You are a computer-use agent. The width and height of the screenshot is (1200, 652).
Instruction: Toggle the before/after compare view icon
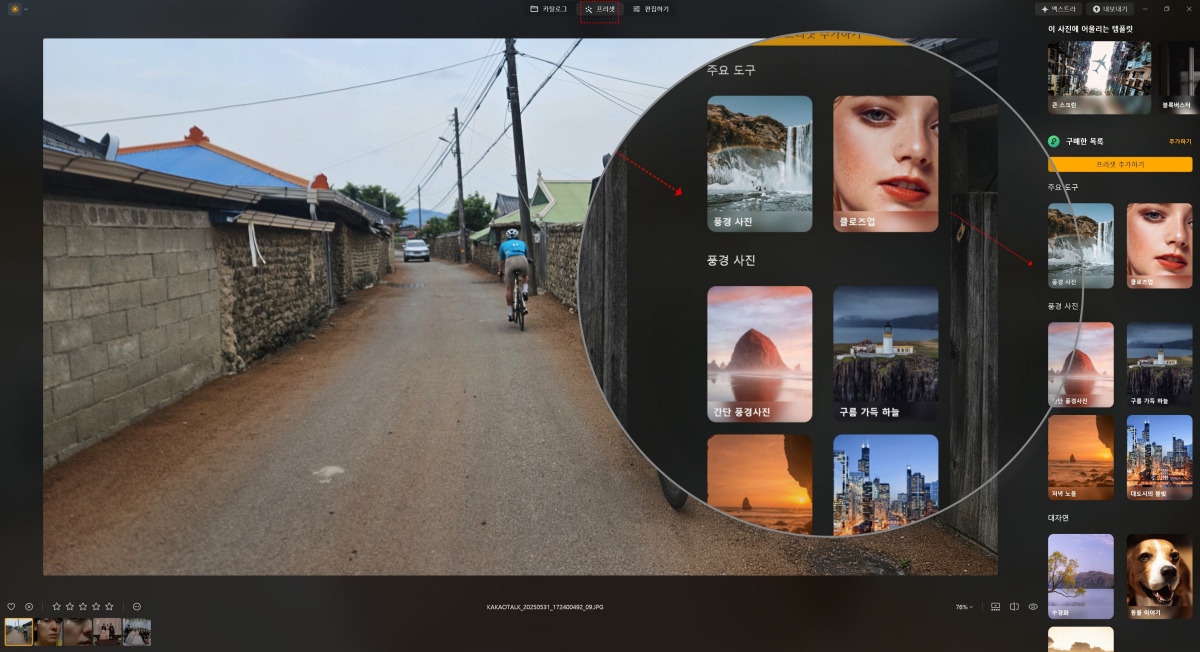[x=1014, y=607]
